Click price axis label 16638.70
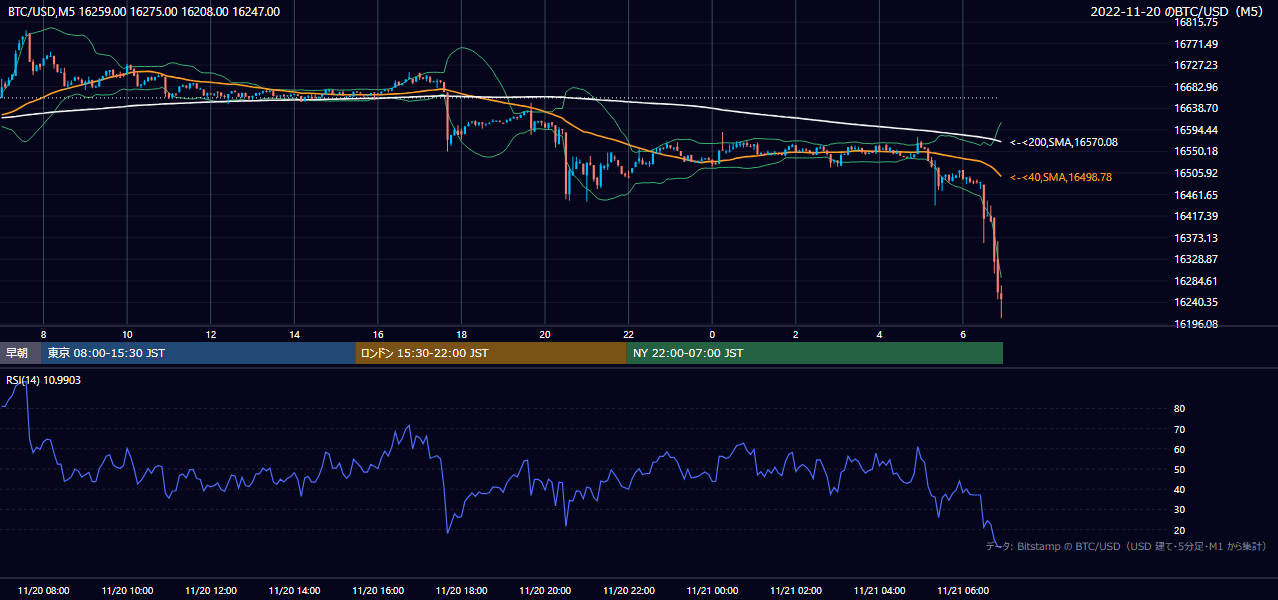 click(x=1195, y=108)
